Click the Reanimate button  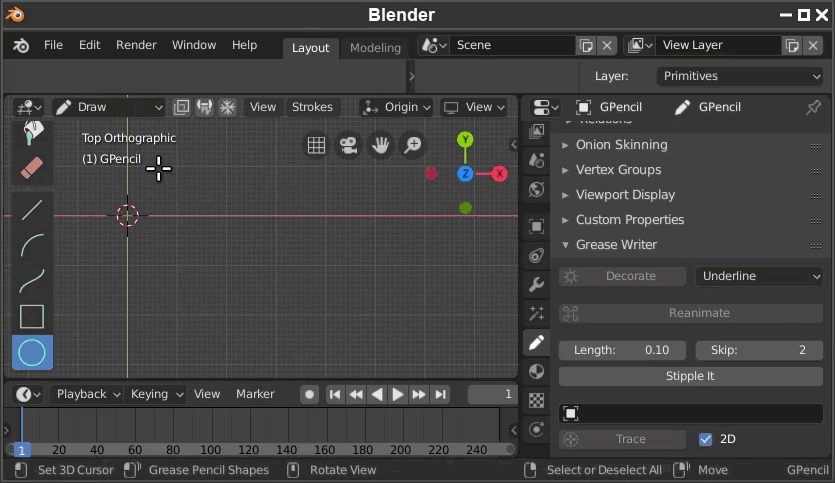pos(691,313)
